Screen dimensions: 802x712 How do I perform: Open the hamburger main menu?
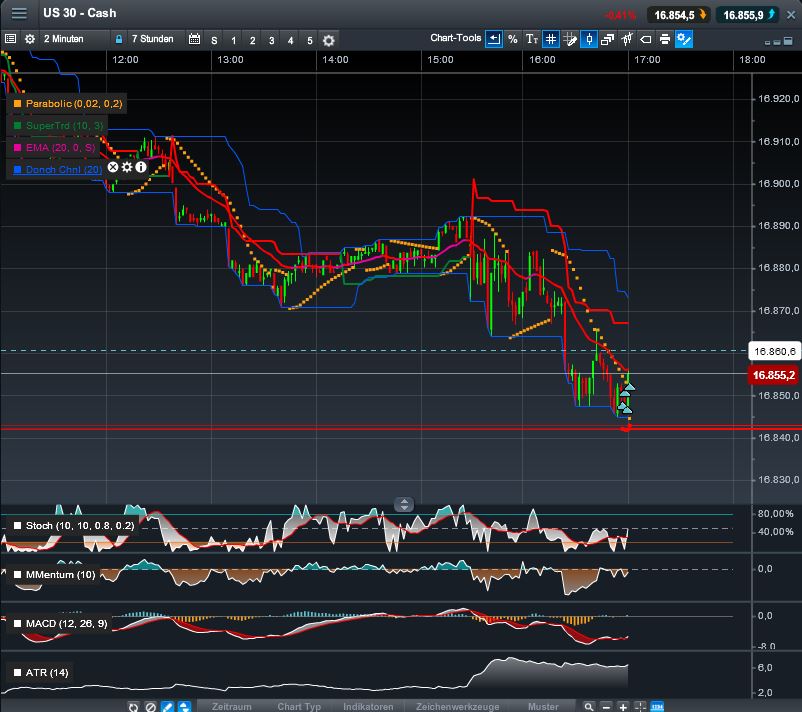click(19, 13)
